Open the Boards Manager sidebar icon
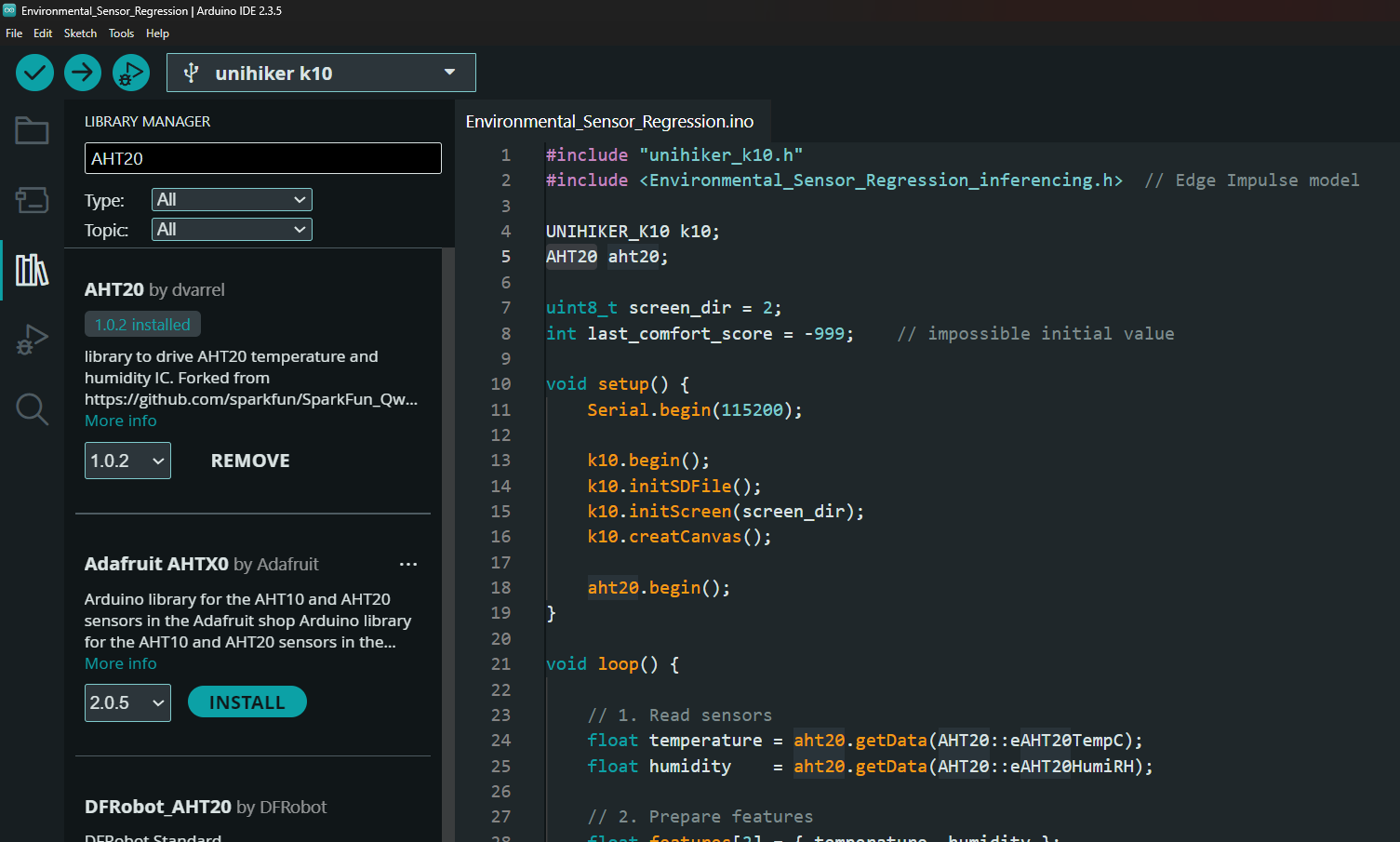The height and width of the screenshot is (842, 1400). click(32, 199)
